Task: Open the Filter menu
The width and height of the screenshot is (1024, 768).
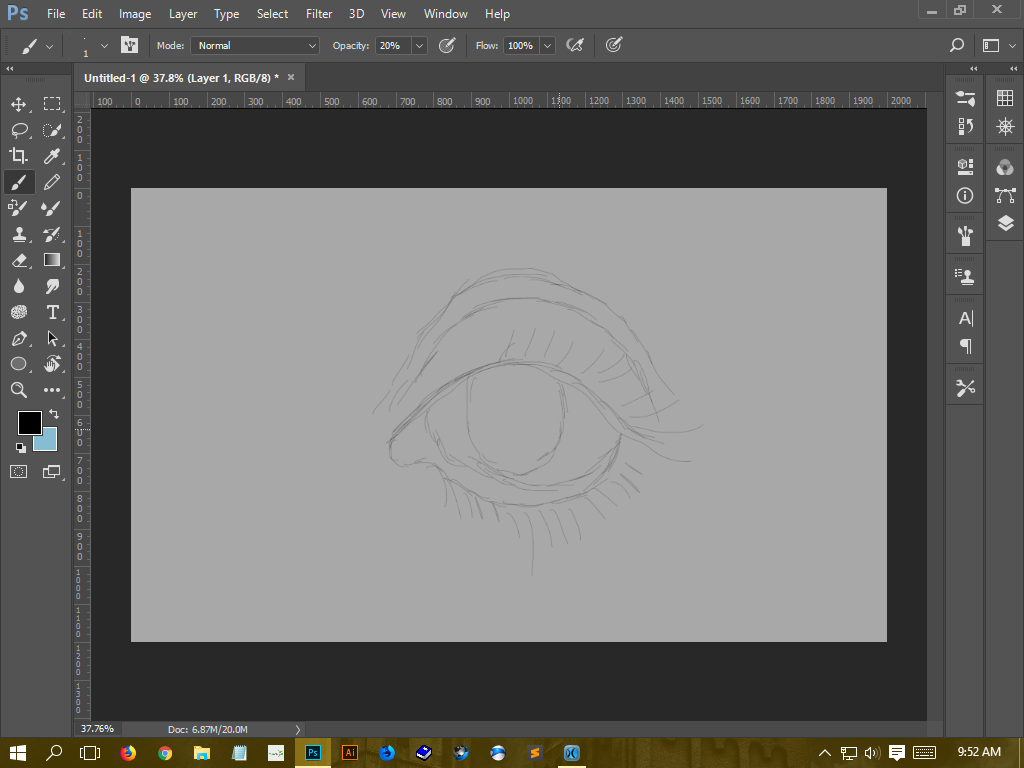Action: 318,13
